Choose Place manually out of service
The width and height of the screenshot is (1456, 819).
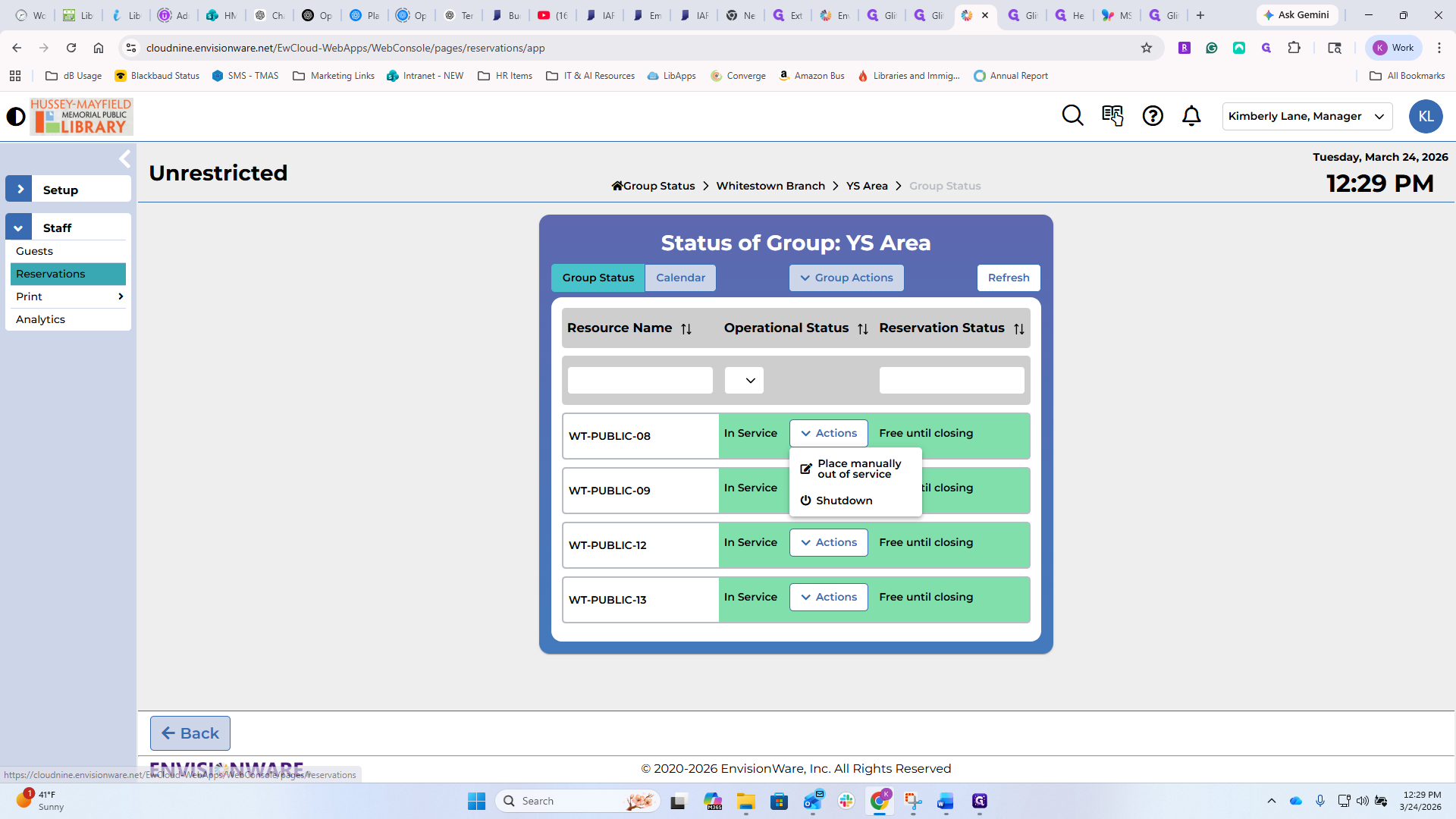(x=858, y=469)
